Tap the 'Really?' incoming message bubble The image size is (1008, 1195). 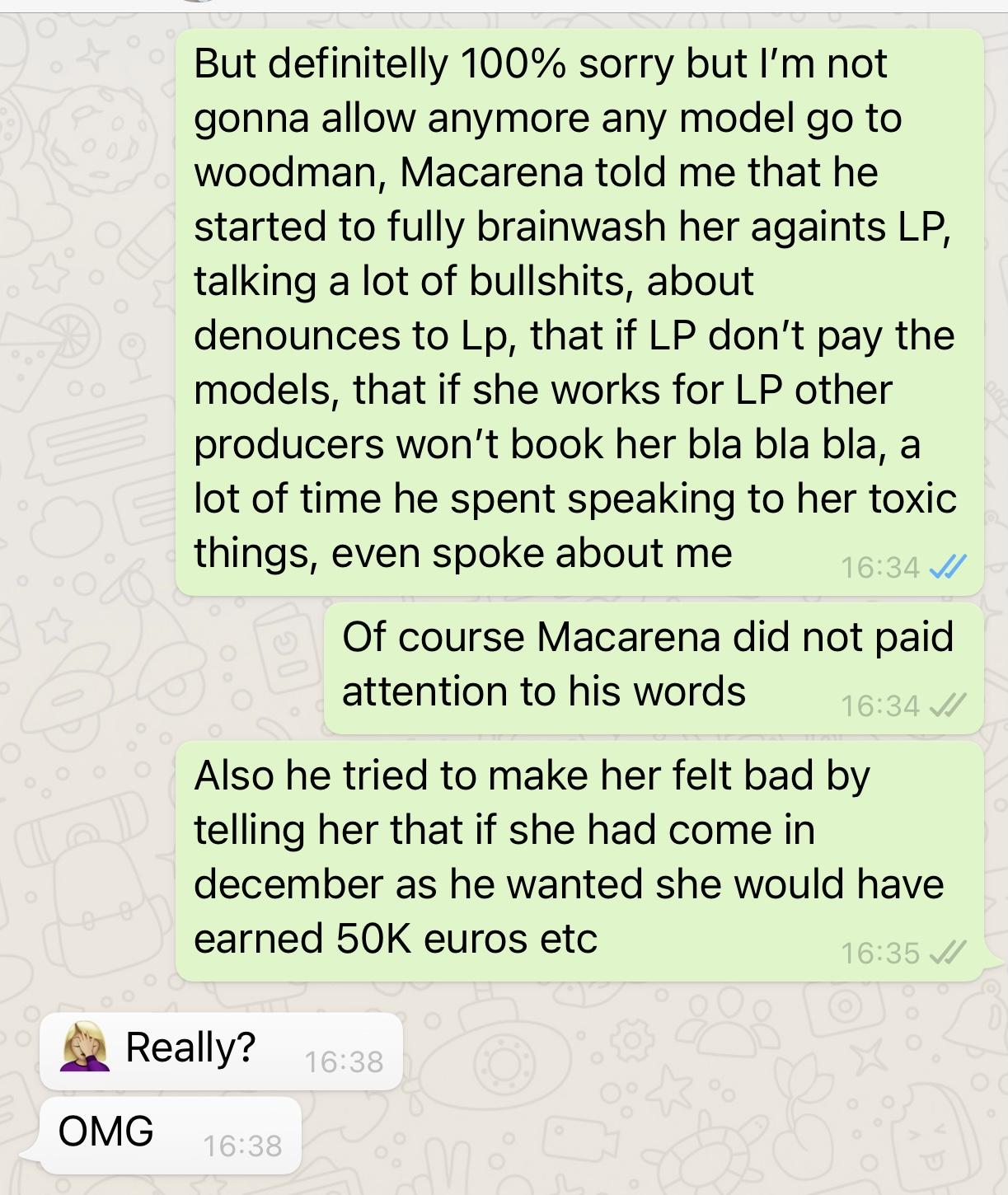pyautogui.click(x=221, y=1051)
